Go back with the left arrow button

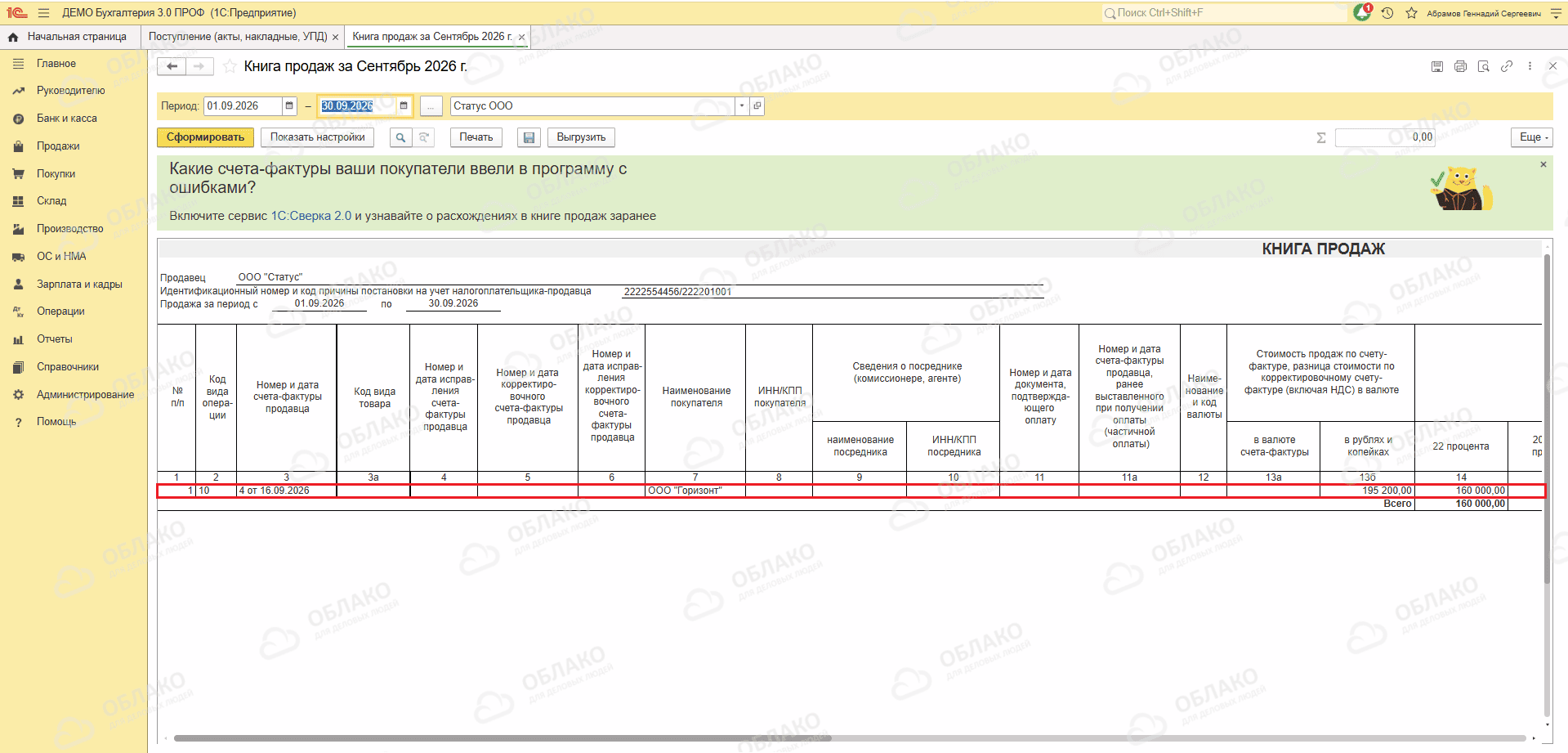click(172, 66)
